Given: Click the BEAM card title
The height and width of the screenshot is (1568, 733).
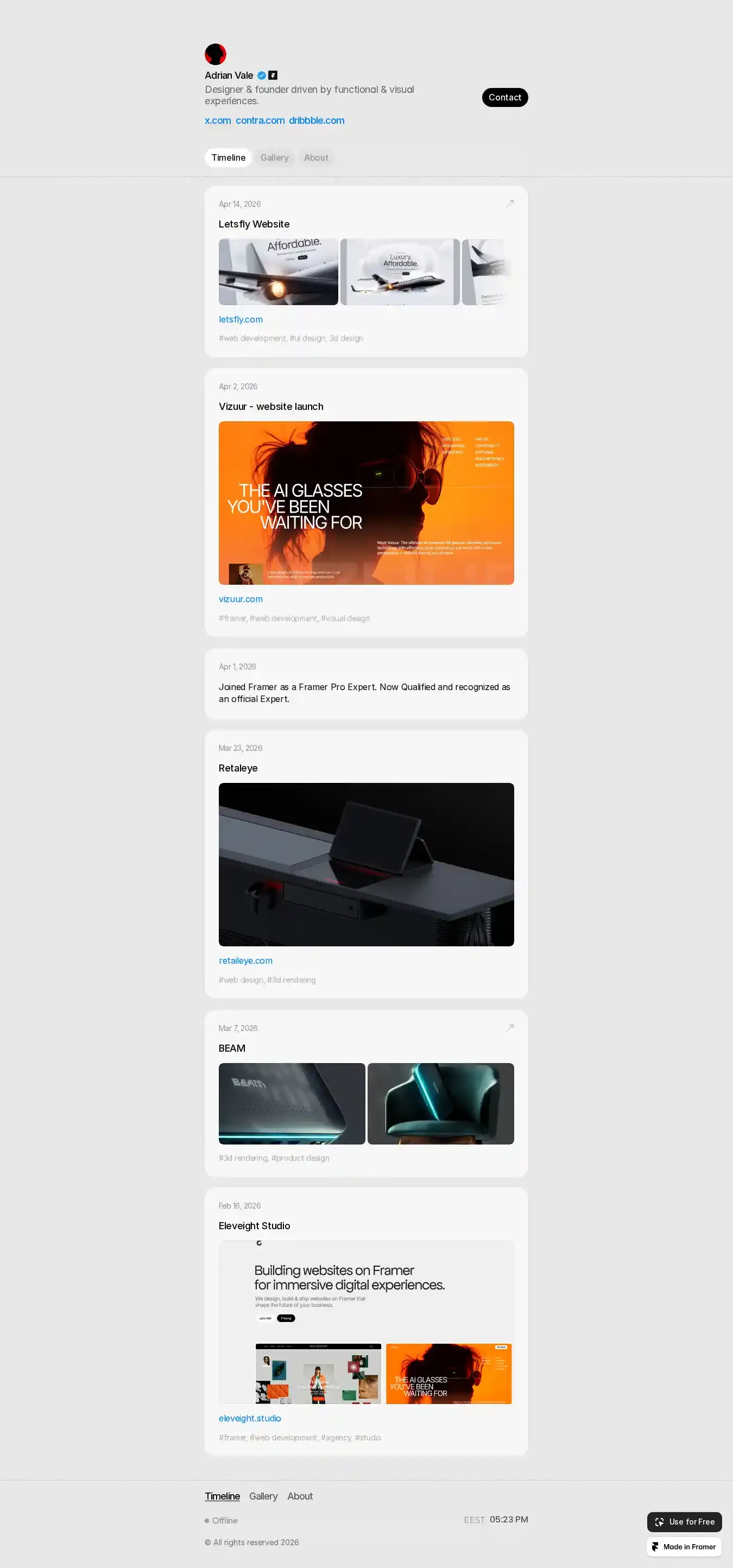Looking at the screenshot, I should click(232, 1048).
